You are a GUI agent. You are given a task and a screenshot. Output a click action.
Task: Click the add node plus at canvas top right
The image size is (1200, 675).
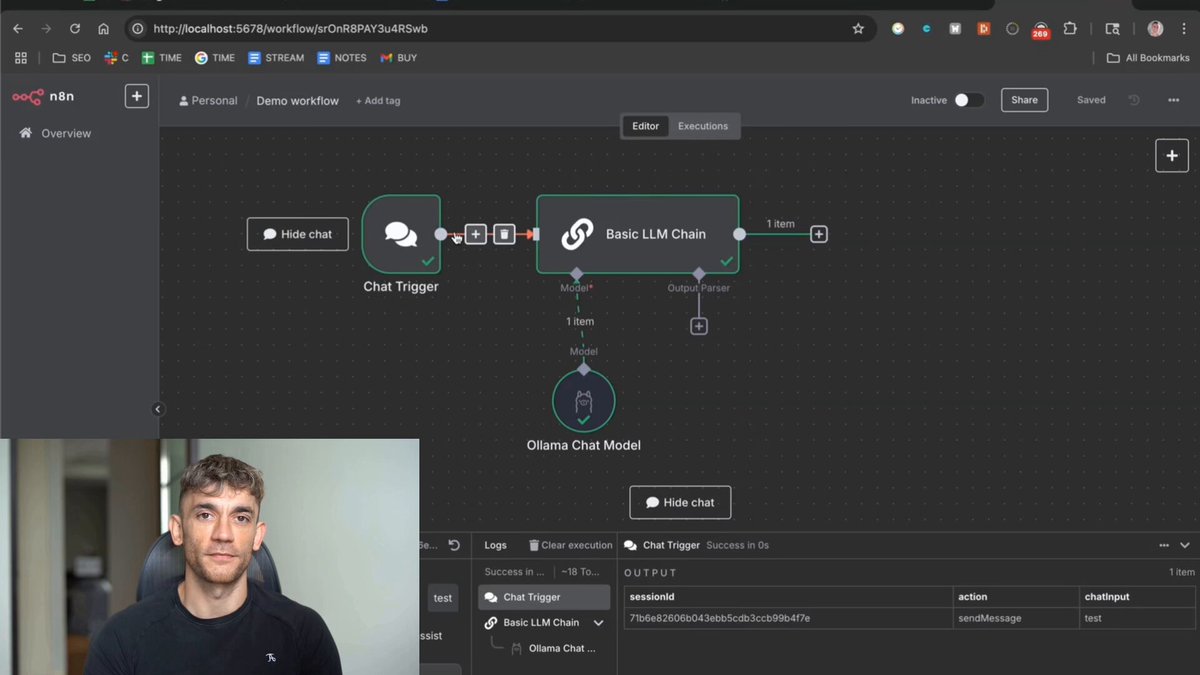click(x=1172, y=155)
